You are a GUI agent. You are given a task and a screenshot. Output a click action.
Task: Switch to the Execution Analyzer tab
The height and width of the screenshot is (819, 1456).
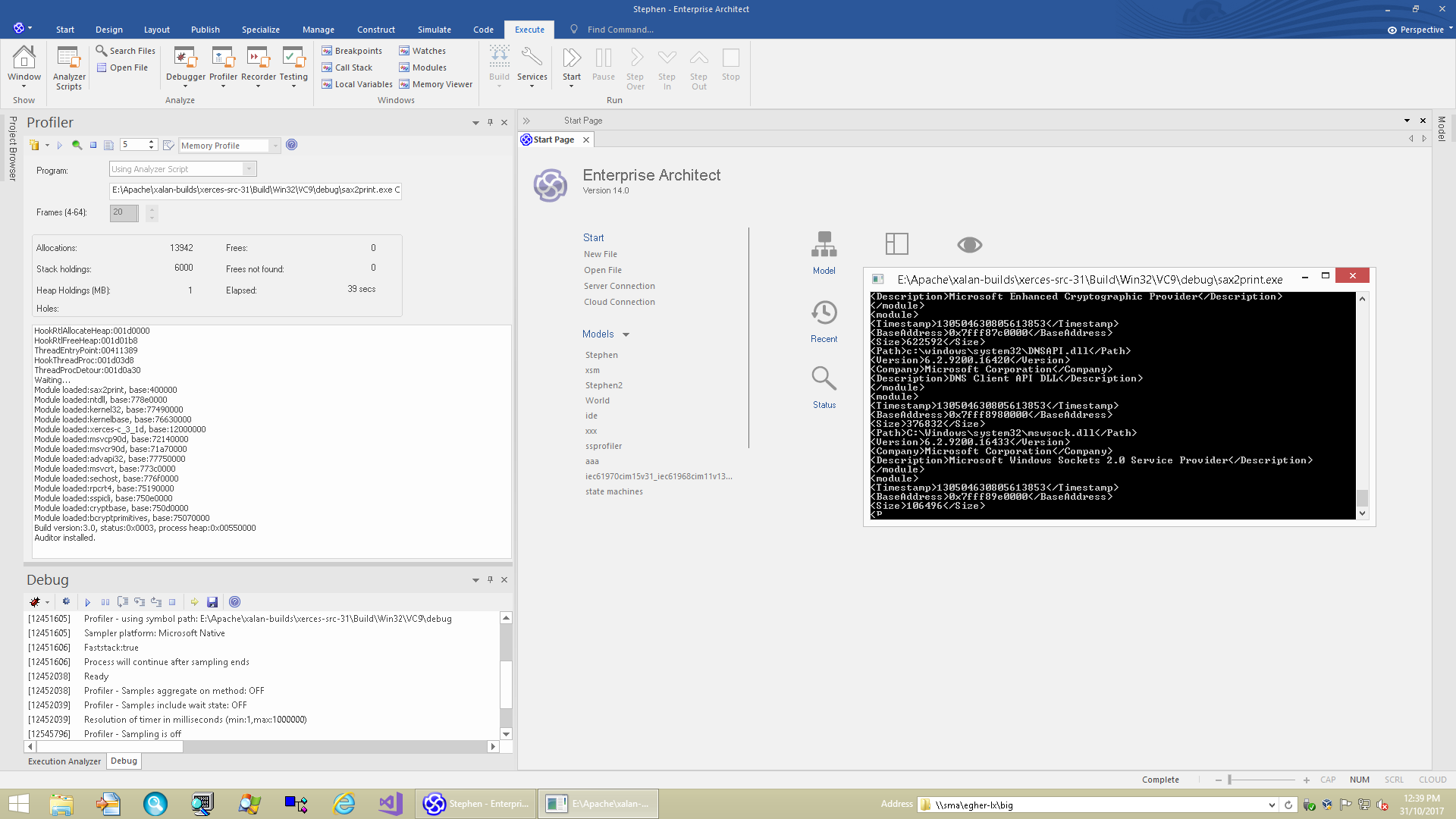64,761
